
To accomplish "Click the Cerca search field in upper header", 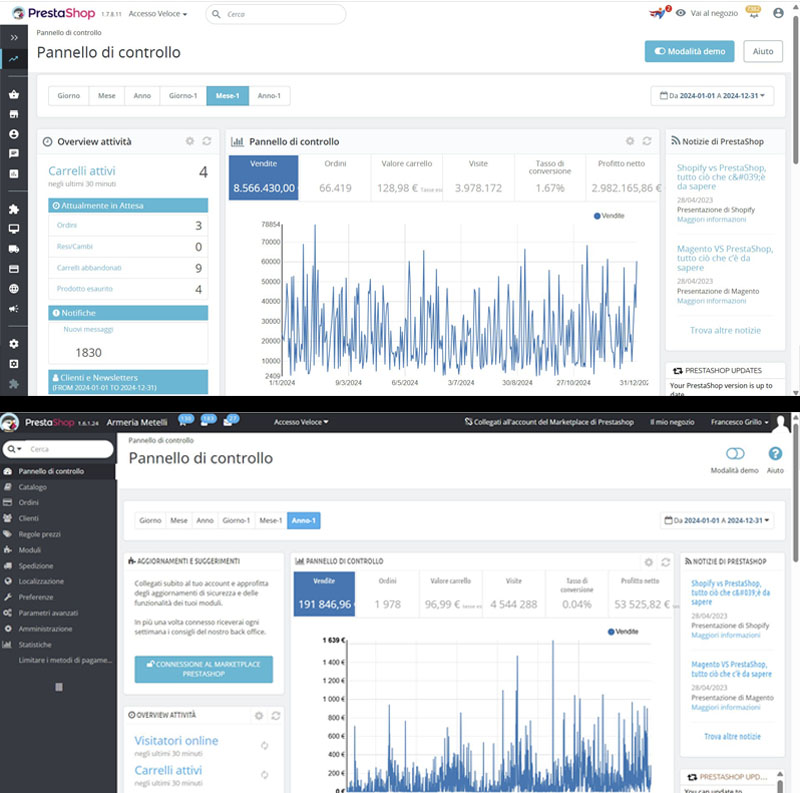I will [x=275, y=14].
